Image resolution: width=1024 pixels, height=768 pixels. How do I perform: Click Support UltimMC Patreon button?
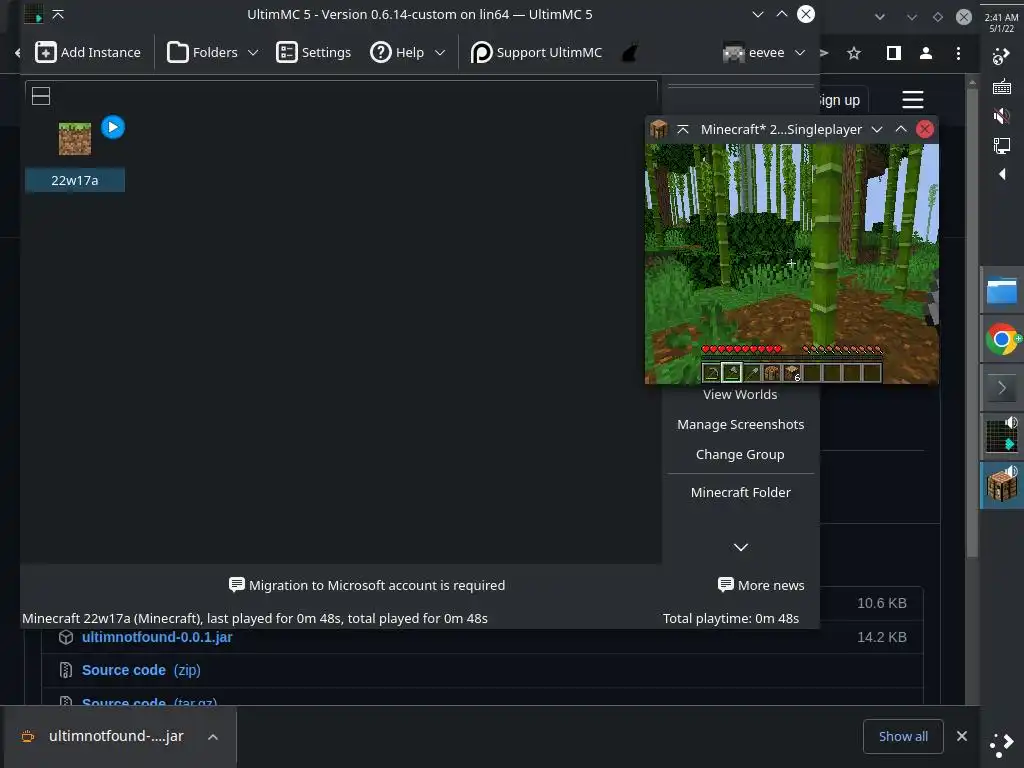tap(536, 52)
